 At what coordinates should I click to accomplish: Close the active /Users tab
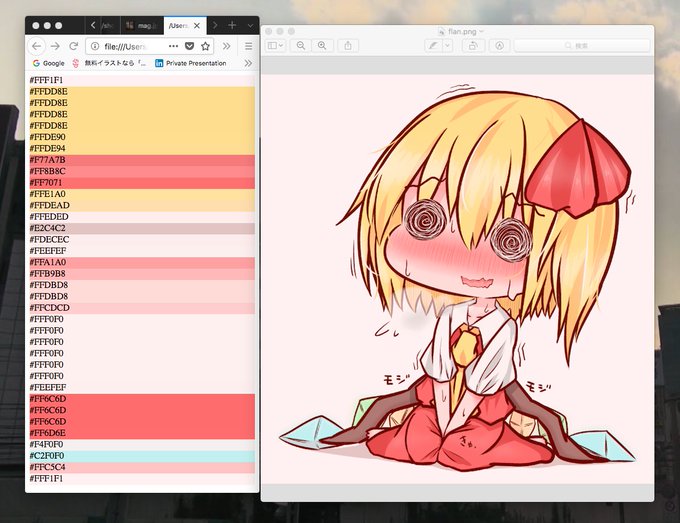(197, 26)
